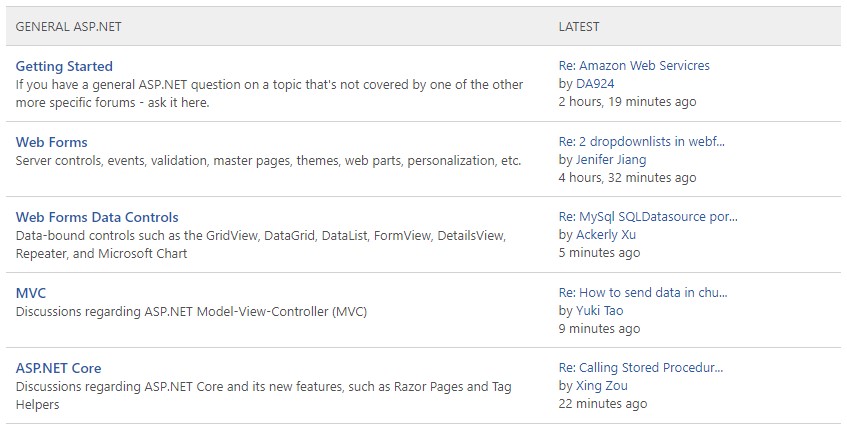View Xing Zou's profile
This screenshot has height=431, width=847.
point(602,386)
